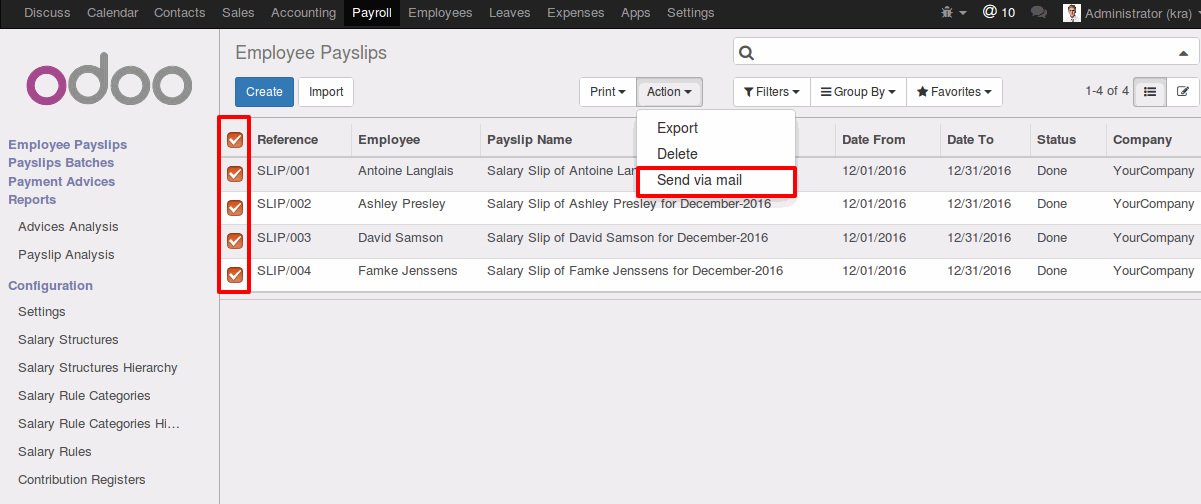Screen dimensions: 1201x504
Task: Sort by the Company column header
Action: 1142,140
